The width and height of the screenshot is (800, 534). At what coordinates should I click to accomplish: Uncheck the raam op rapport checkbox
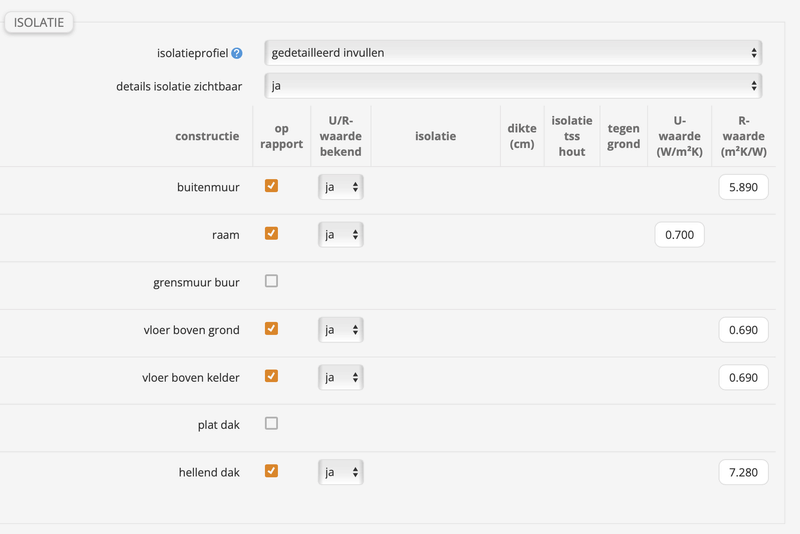coord(271,233)
